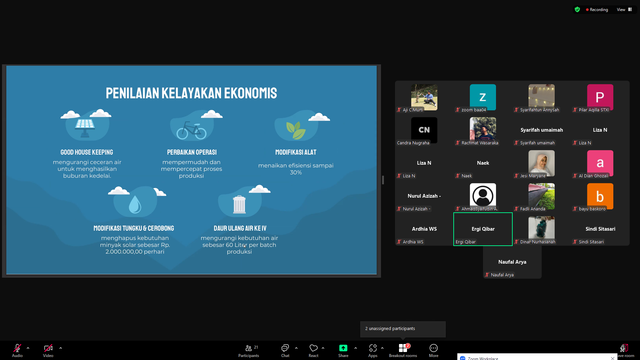Select Al Dian Ghozali's tile

click(600, 163)
